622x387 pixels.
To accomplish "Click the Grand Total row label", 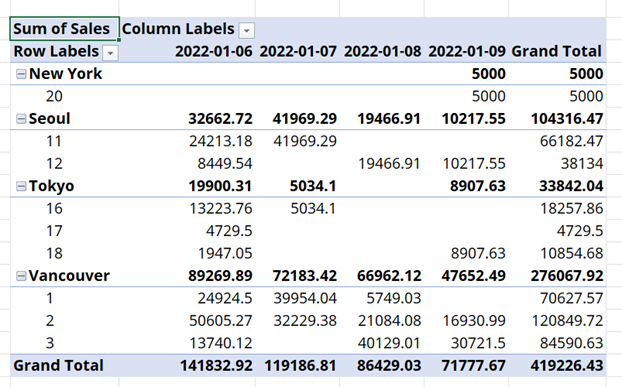I will coord(58,365).
